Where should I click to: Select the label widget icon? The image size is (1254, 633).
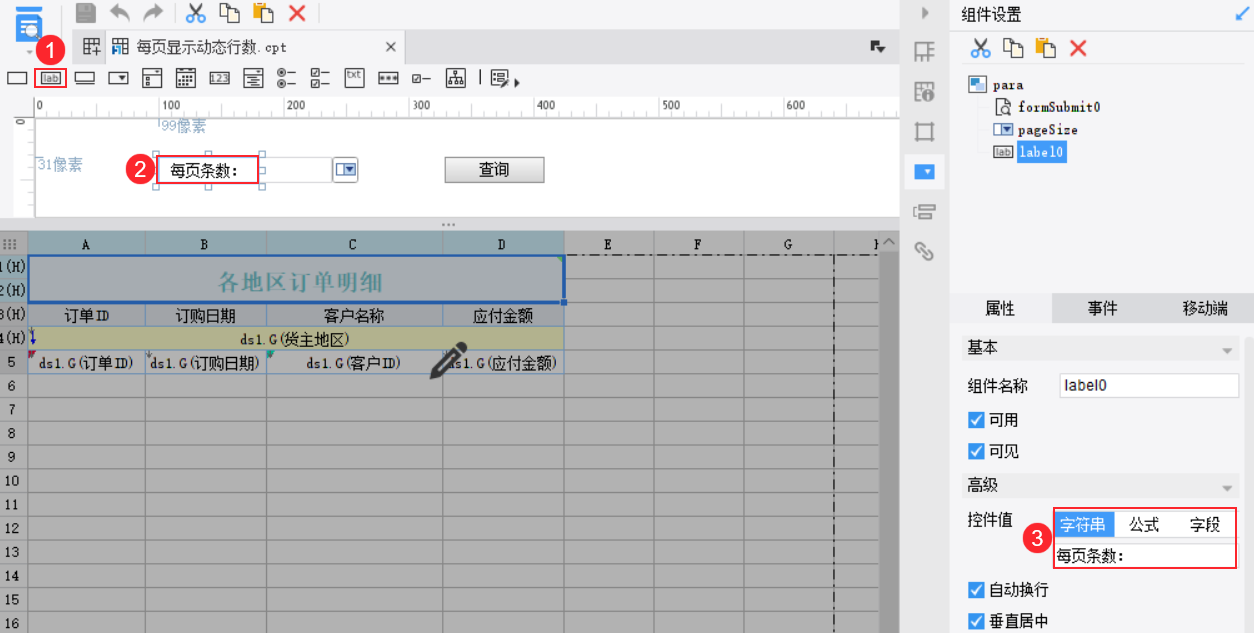50,77
